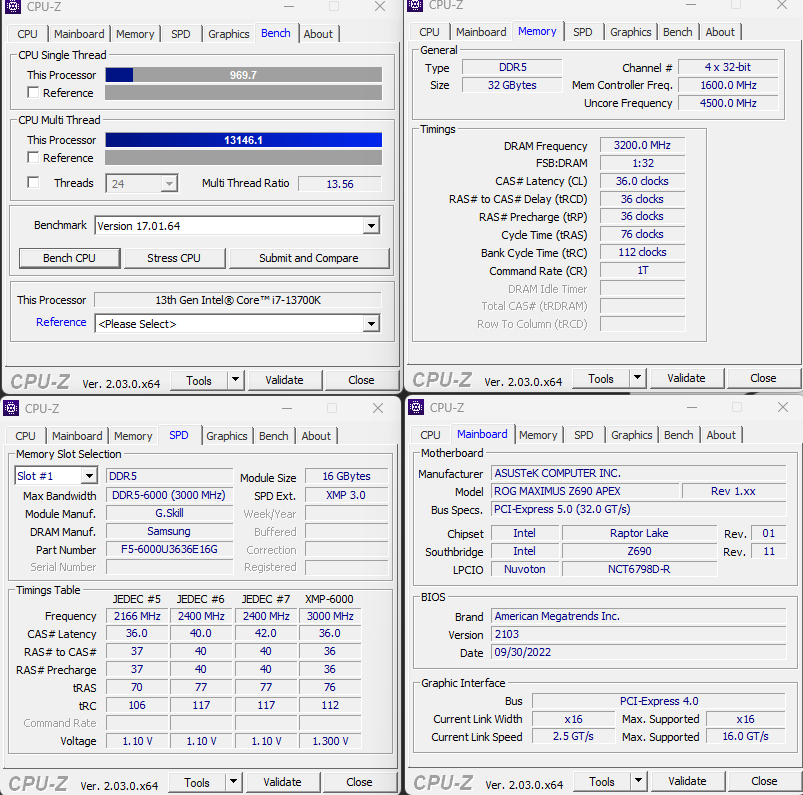Image resolution: width=803 pixels, height=795 pixels.
Task: Expand the Tools arrow in the SPD window
Action: pos(233,782)
